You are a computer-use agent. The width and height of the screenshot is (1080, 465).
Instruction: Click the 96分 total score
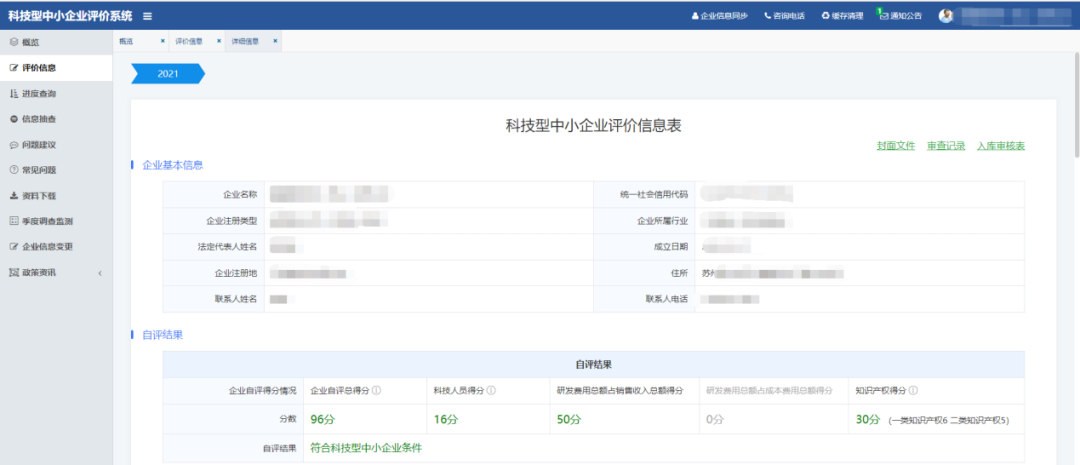tap(322, 419)
